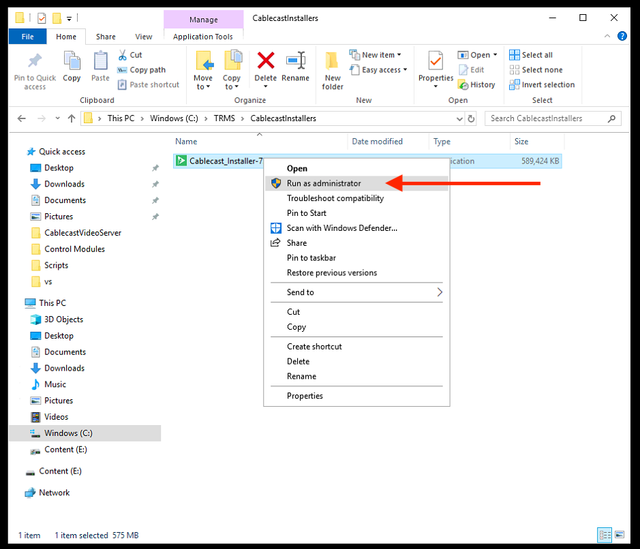640x549 pixels.
Task: Choose Create shortcut in context menu
Action: (x=357, y=347)
